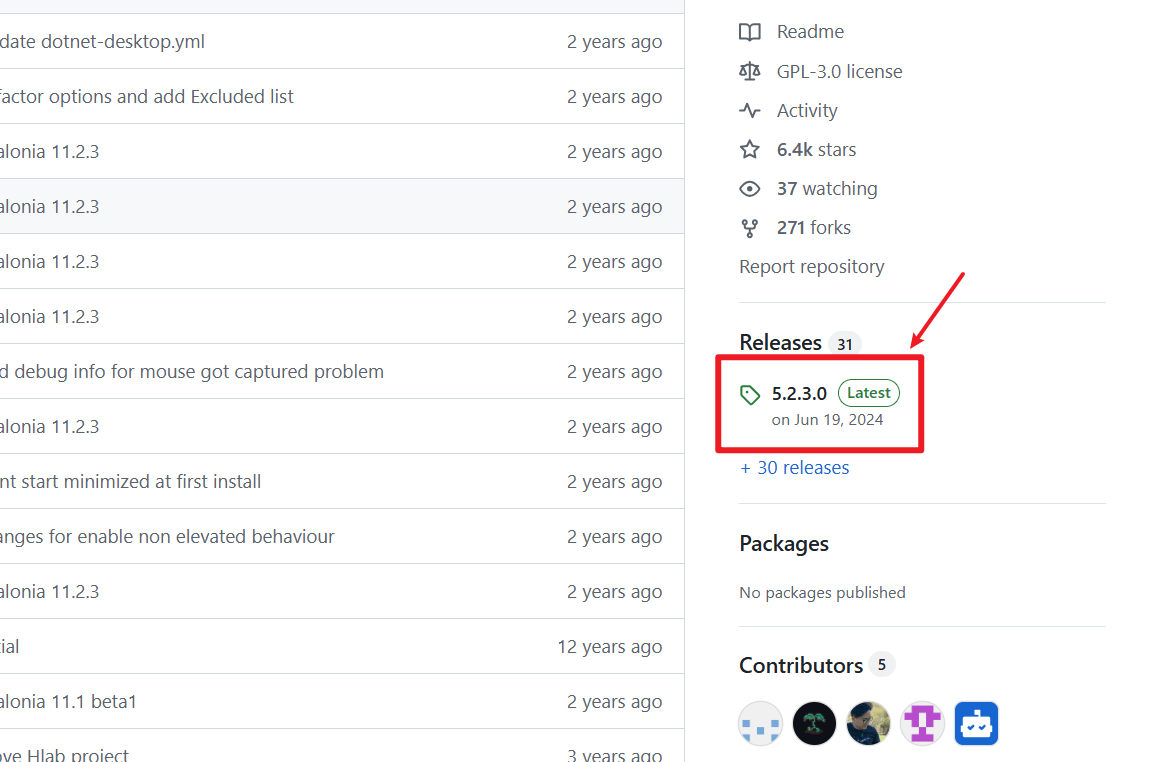Click the green Latest badge
Screen dimensions: 1160x762
(869, 393)
